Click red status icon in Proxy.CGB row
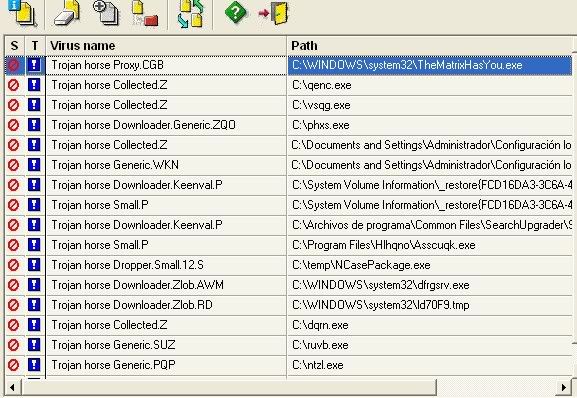The height and width of the screenshot is (398, 577). 14,65
